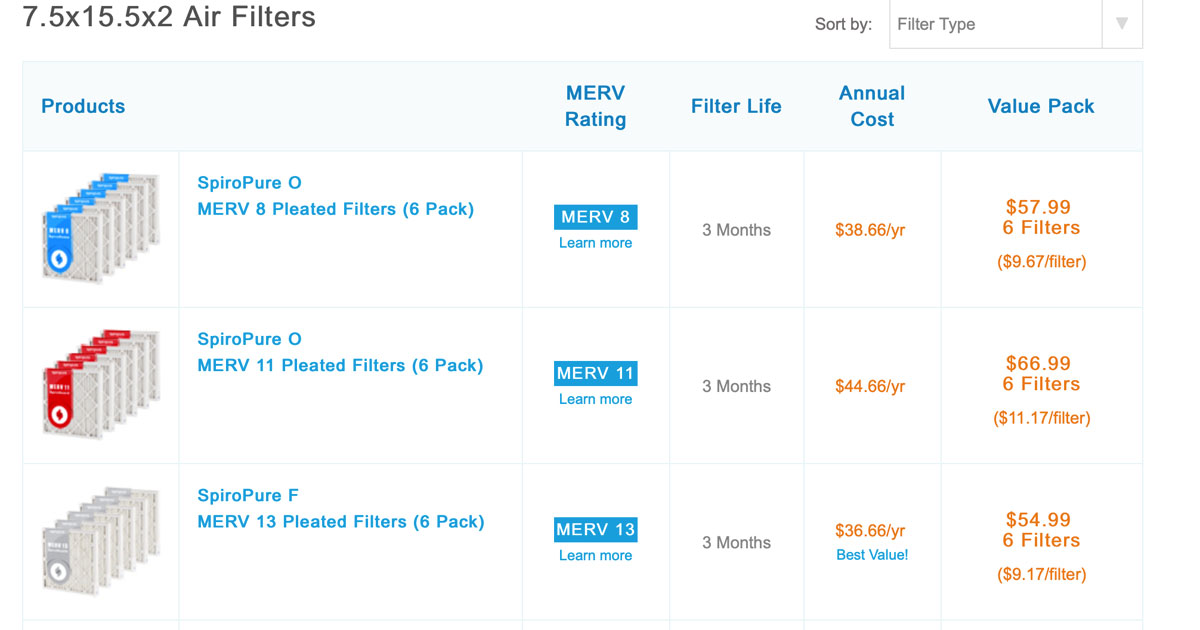Screen dimensions: 1200x630
Task: Open SpiroPure O MERV 8 Pleated Filters link
Action: pyautogui.click(x=336, y=196)
